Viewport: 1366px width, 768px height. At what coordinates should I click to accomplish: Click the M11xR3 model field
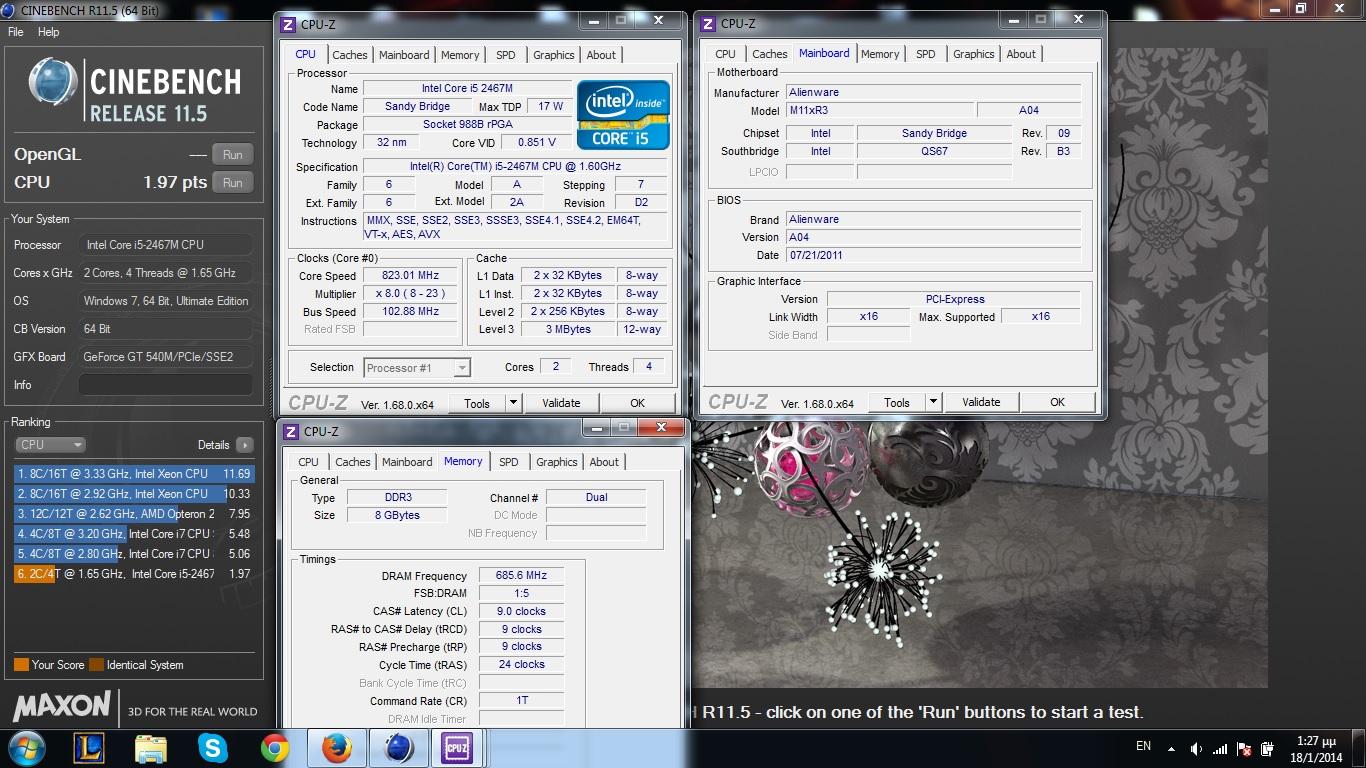[878, 110]
